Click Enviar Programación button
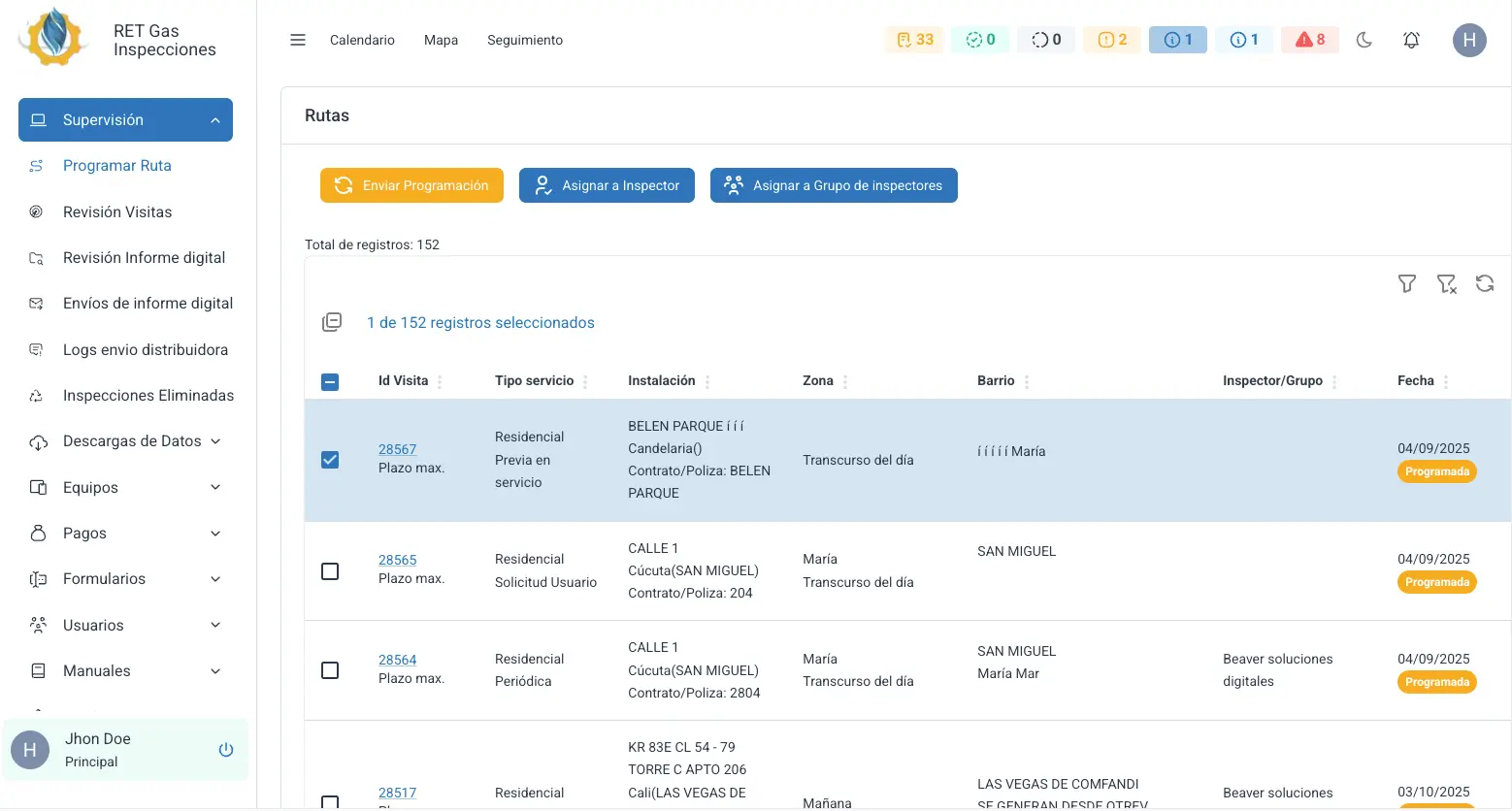 [411, 185]
